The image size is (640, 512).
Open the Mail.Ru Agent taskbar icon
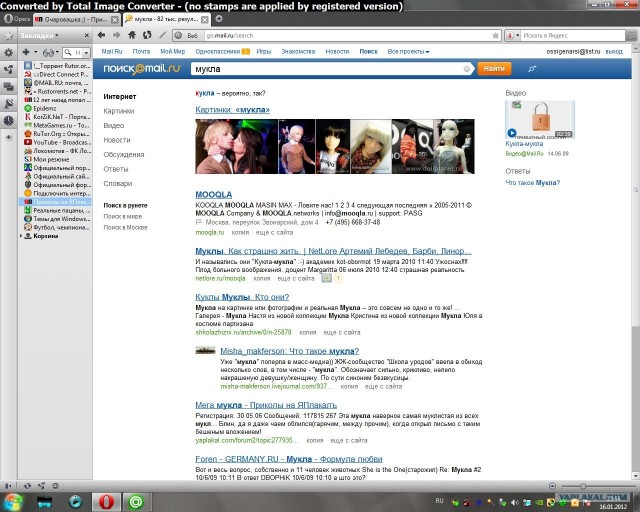136,502
